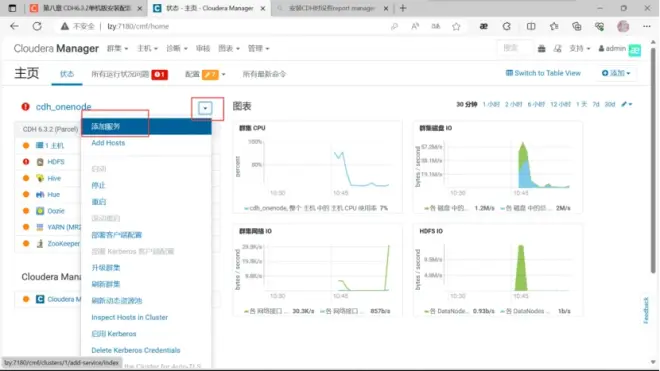This screenshot has height=371, width=660.
Task: Switch to the 所有最新命令 tab
Action: point(264,74)
